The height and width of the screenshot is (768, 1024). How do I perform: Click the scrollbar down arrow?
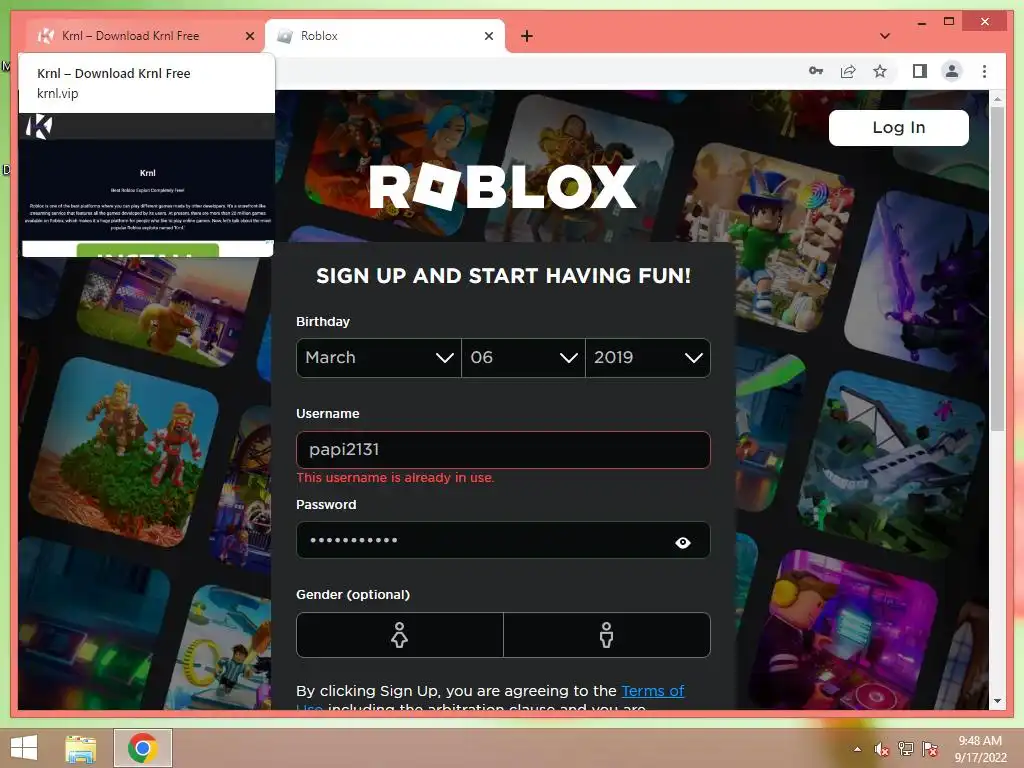(x=997, y=701)
